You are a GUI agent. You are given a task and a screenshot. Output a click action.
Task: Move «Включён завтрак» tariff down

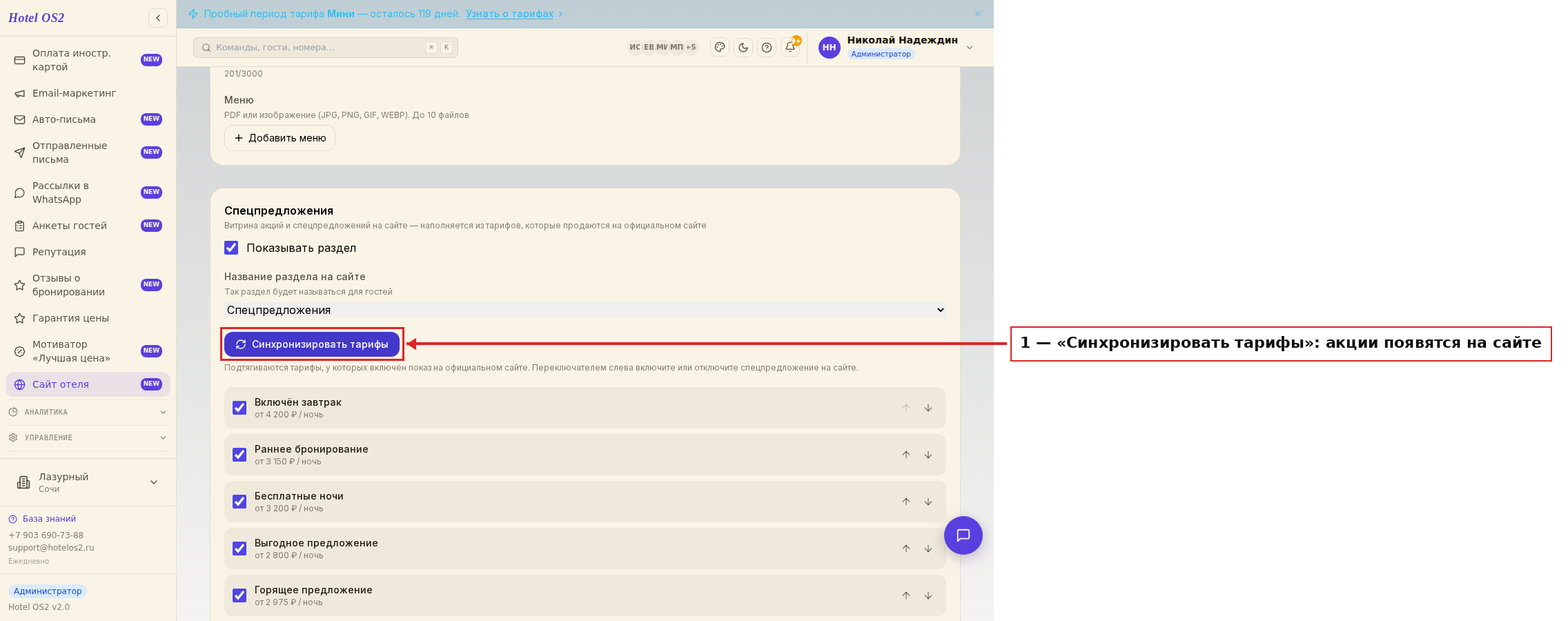[928, 408]
